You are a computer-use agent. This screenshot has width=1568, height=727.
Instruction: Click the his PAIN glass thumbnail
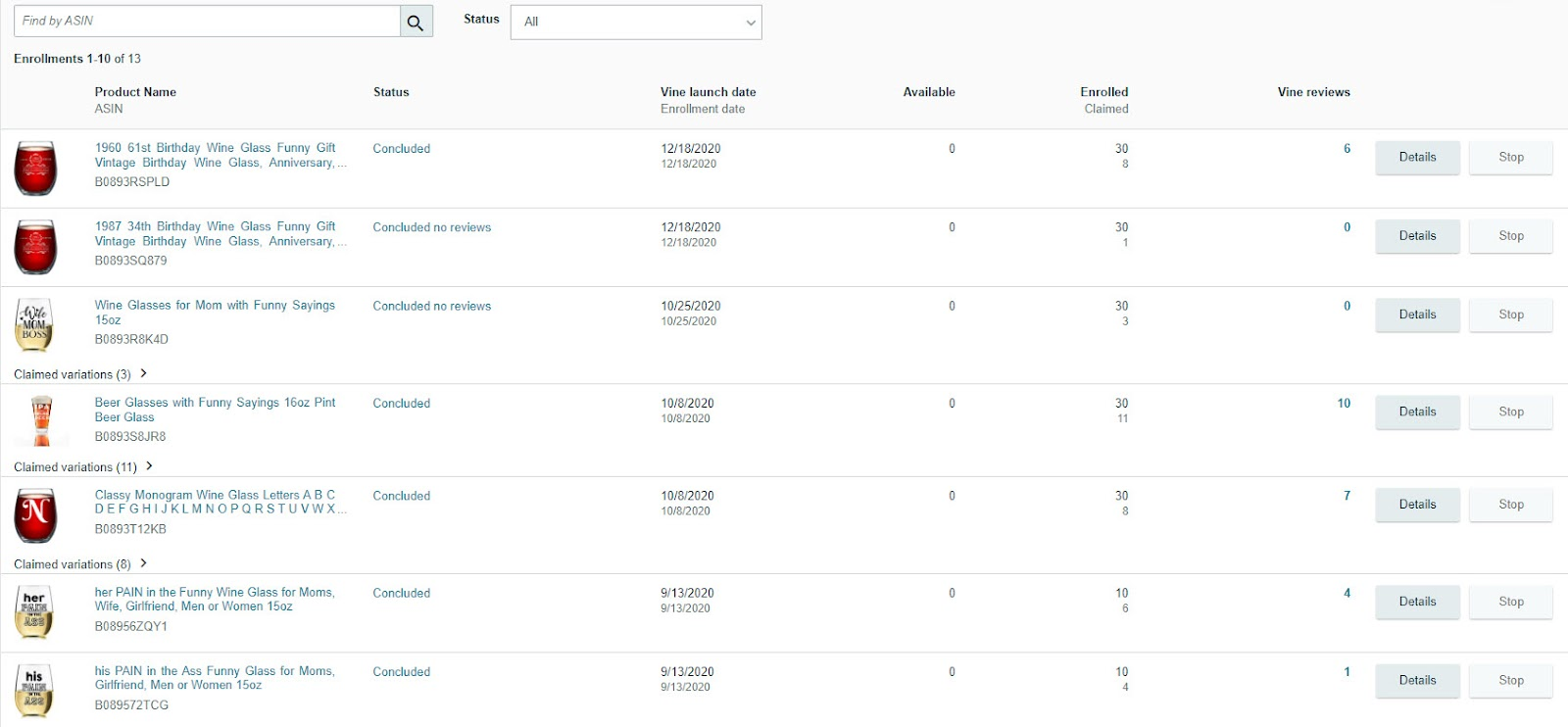click(x=34, y=690)
